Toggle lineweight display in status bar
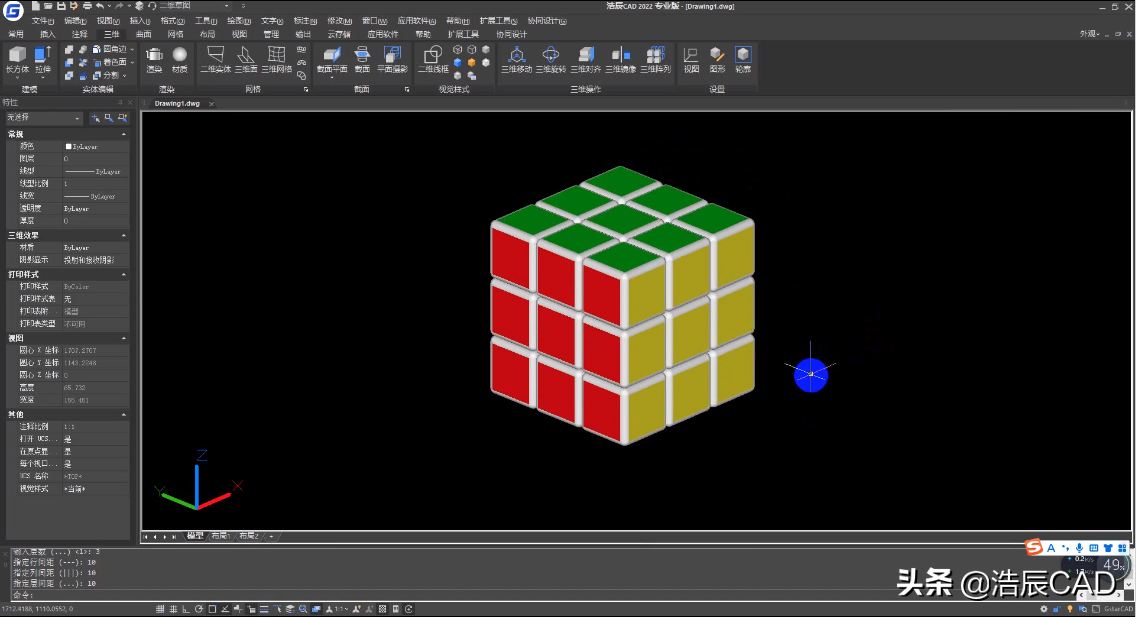The width and height of the screenshot is (1136, 617). [x=264, y=609]
